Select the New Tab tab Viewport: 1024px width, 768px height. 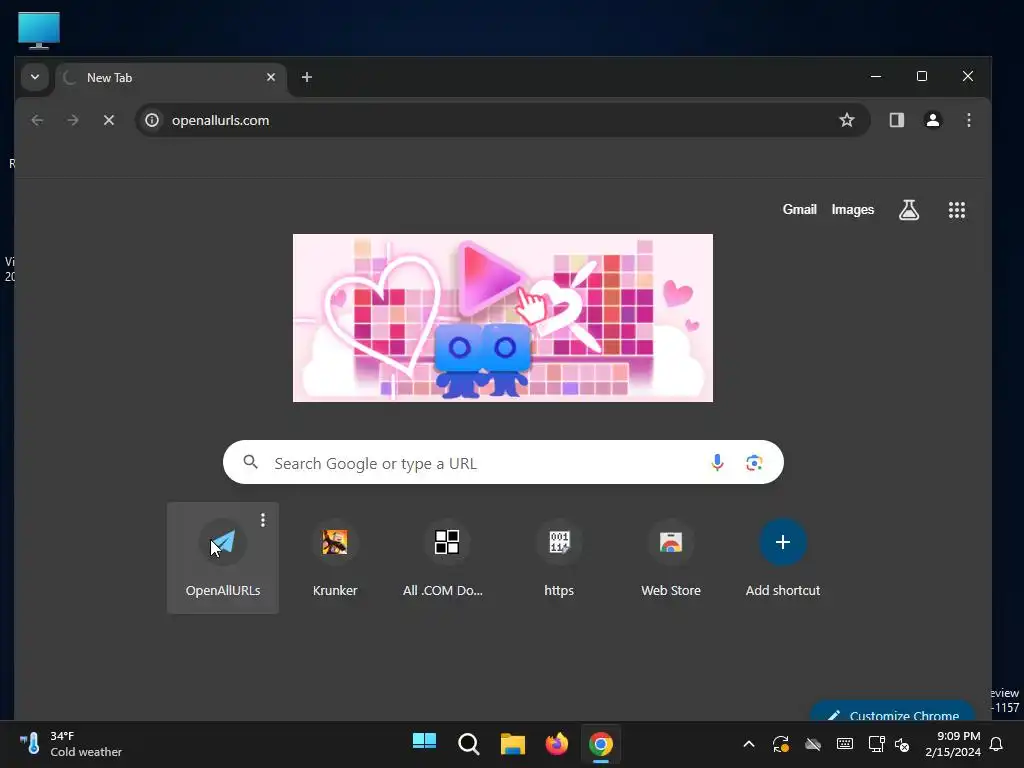coord(171,78)
